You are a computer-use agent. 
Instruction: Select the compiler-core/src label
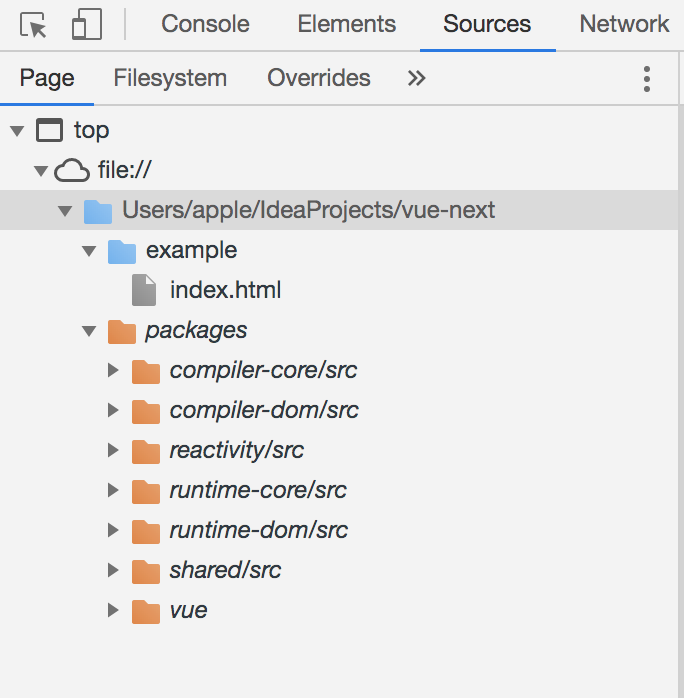click(x=263, y=370)
